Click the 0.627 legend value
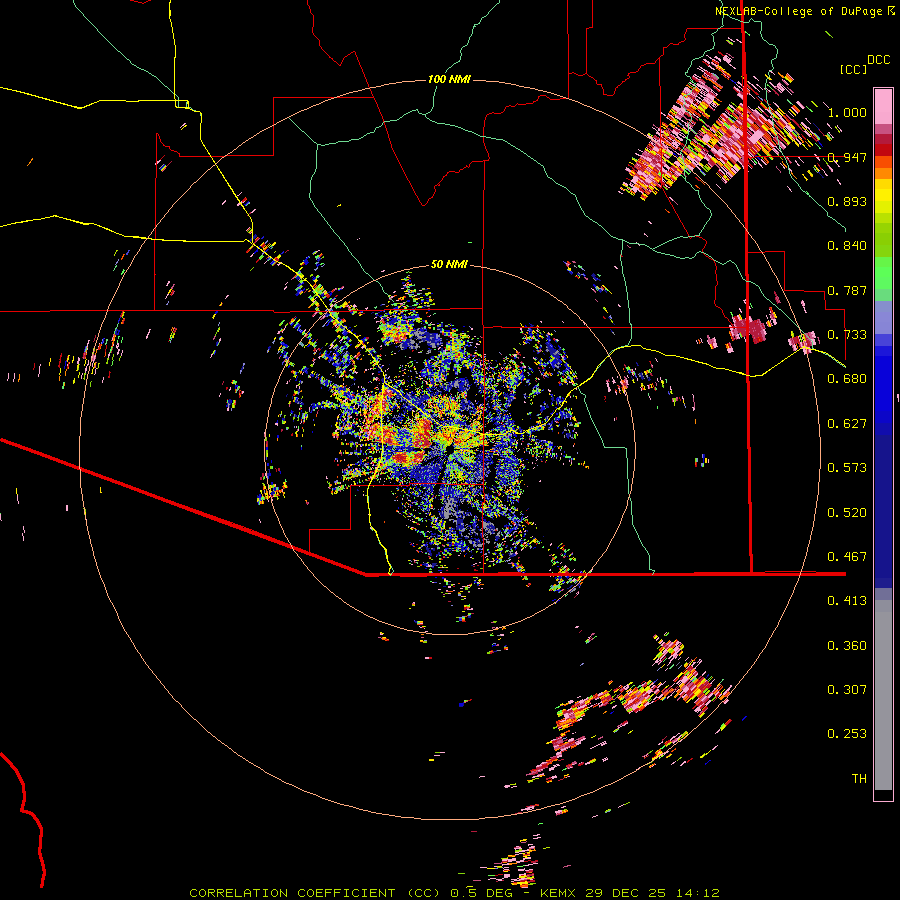 point(847,424)
